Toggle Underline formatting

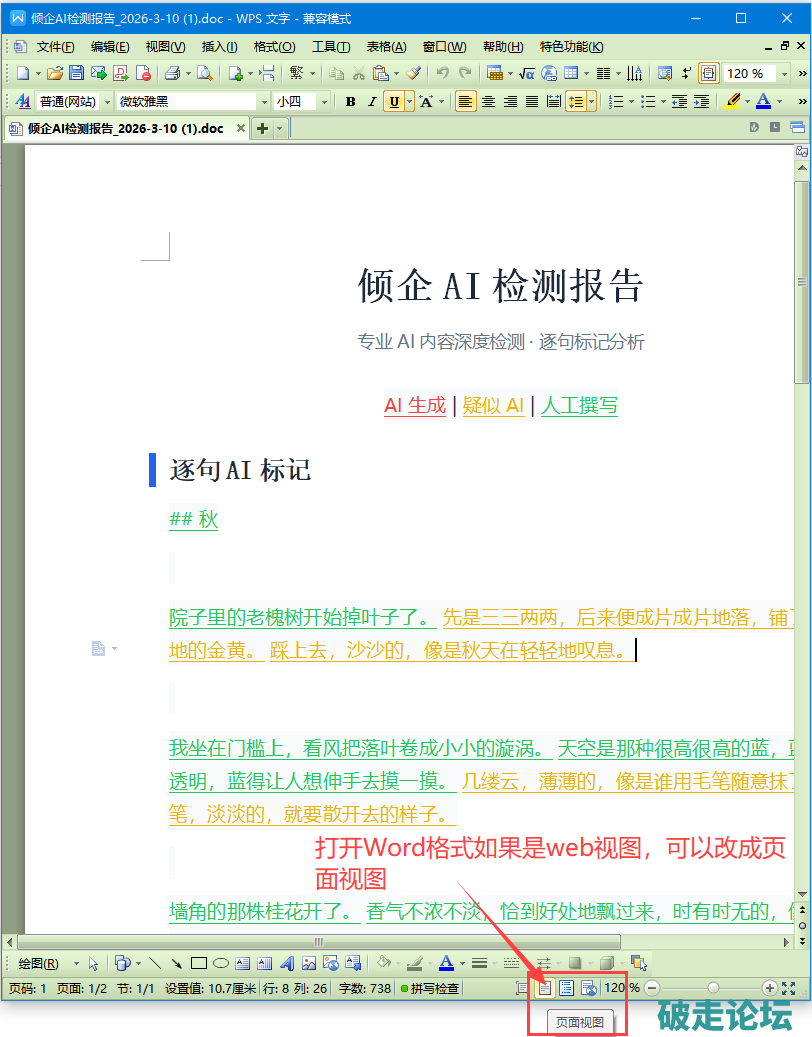point(394,101)
